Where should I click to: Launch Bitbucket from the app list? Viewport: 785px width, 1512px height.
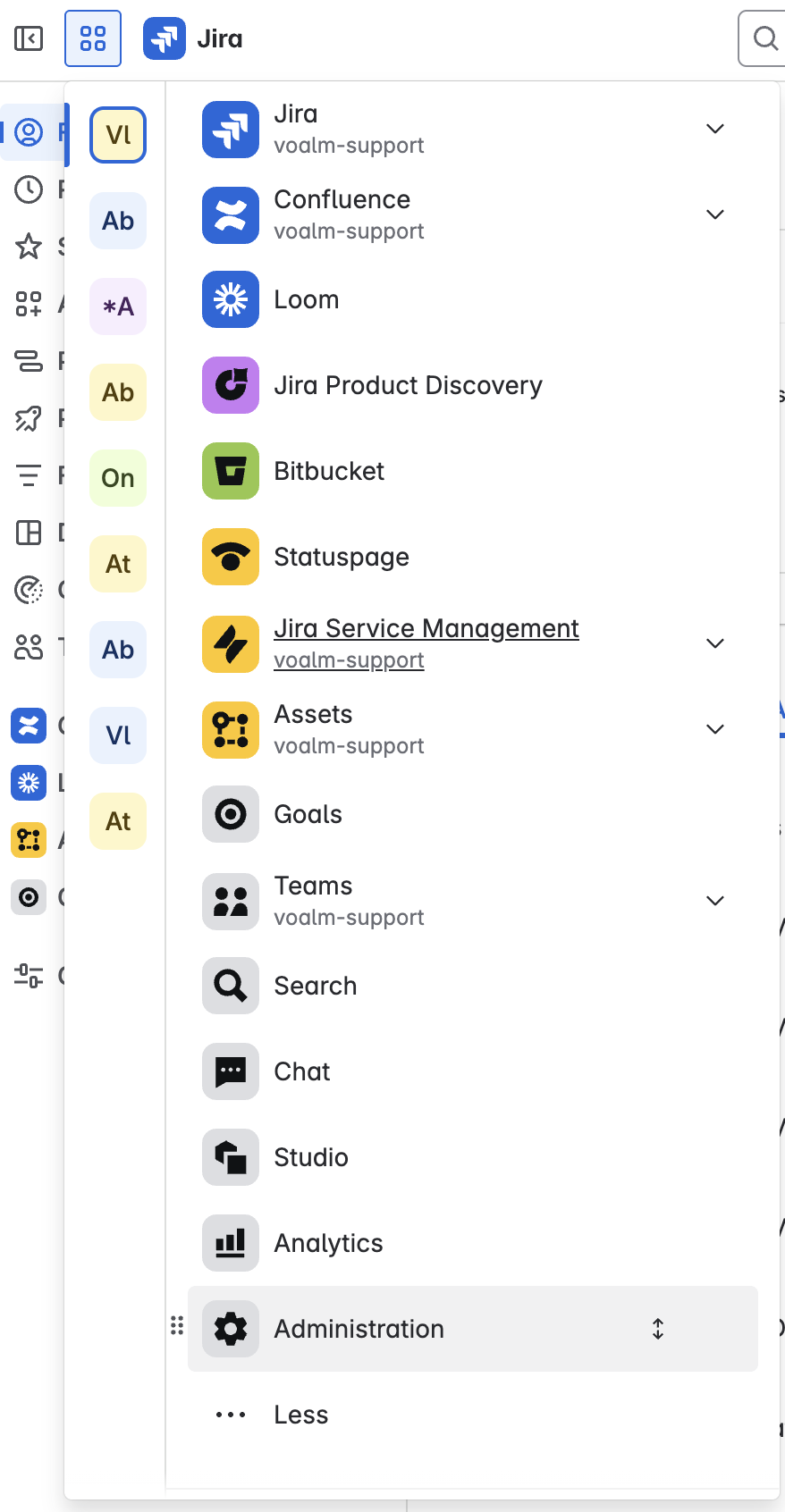pyautogui.click(x=231, y=471)
